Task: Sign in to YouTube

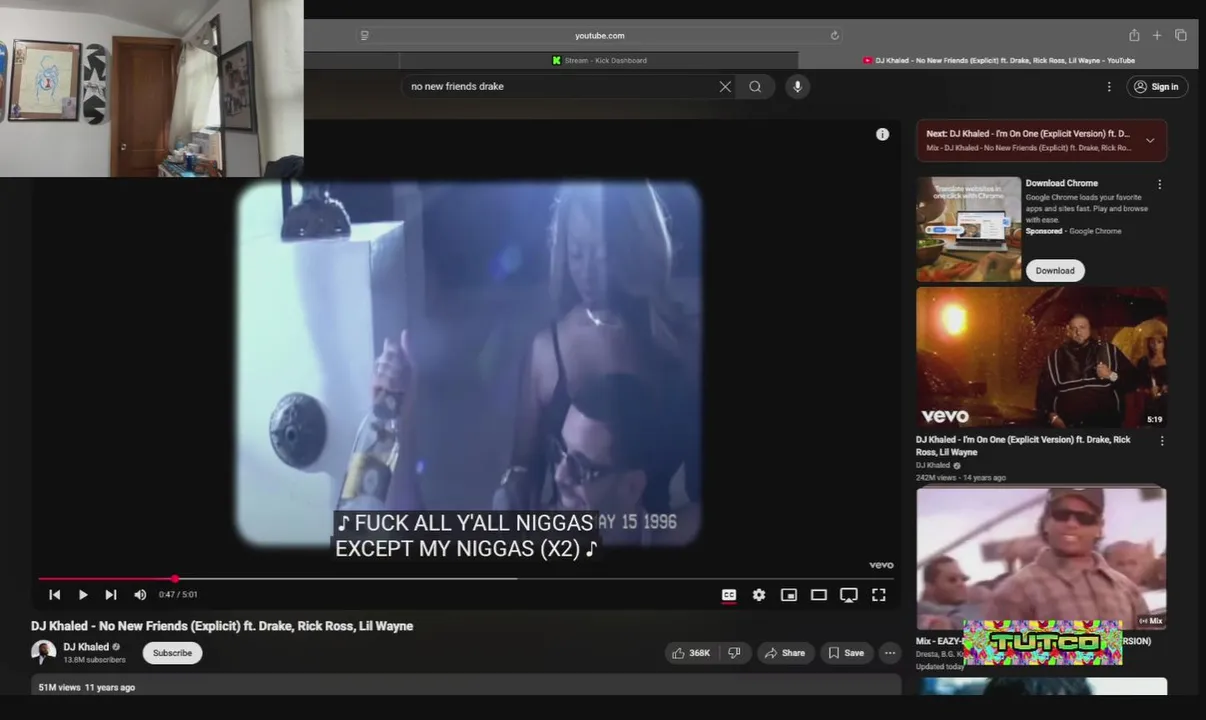Action: click(1155, 87)
